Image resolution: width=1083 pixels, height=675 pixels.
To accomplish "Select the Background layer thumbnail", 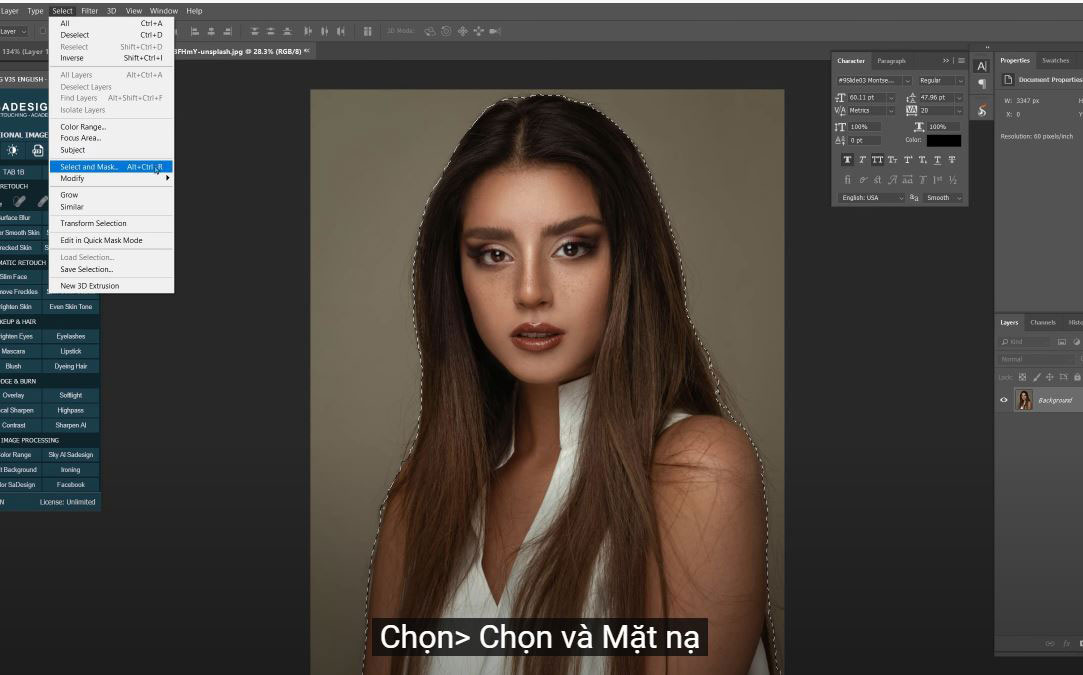I will 1024,400.
